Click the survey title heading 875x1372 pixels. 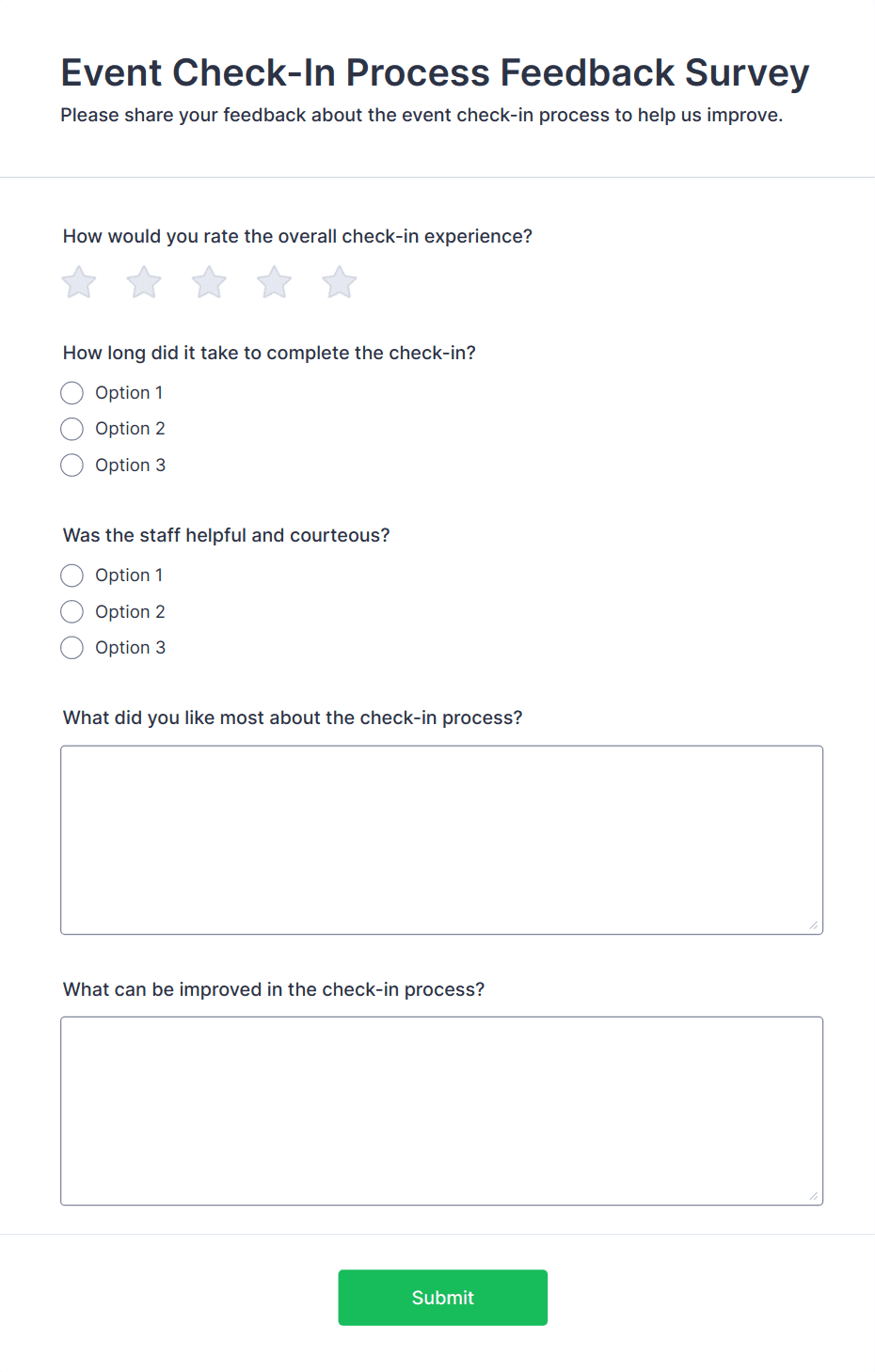[435, 72]
